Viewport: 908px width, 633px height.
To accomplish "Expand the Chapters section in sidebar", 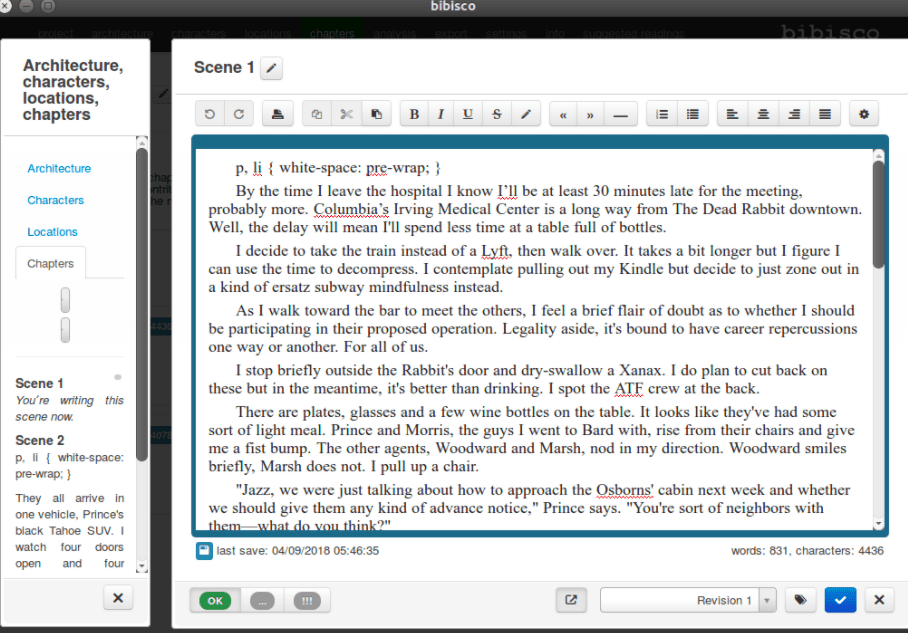I will pyautogui.click(x=51, y=263).
